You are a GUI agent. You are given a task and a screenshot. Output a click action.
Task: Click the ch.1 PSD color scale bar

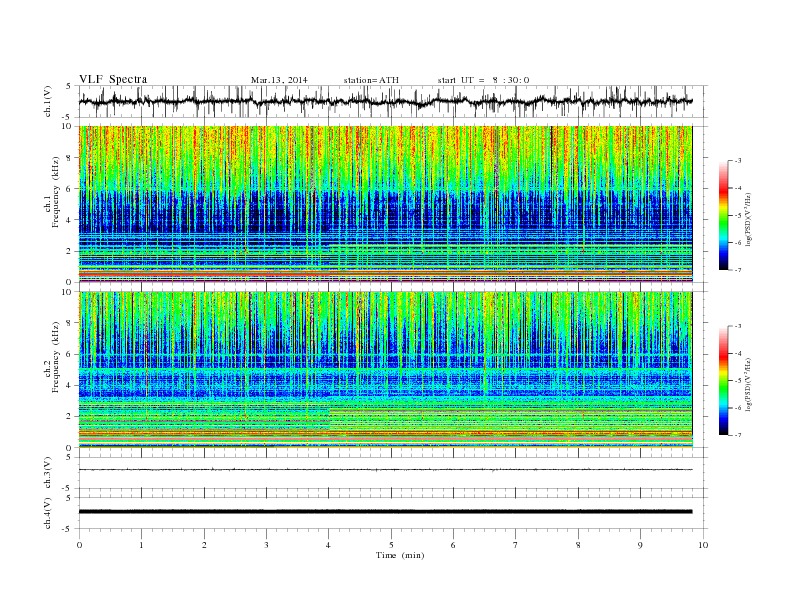click(x=723, y=215)
